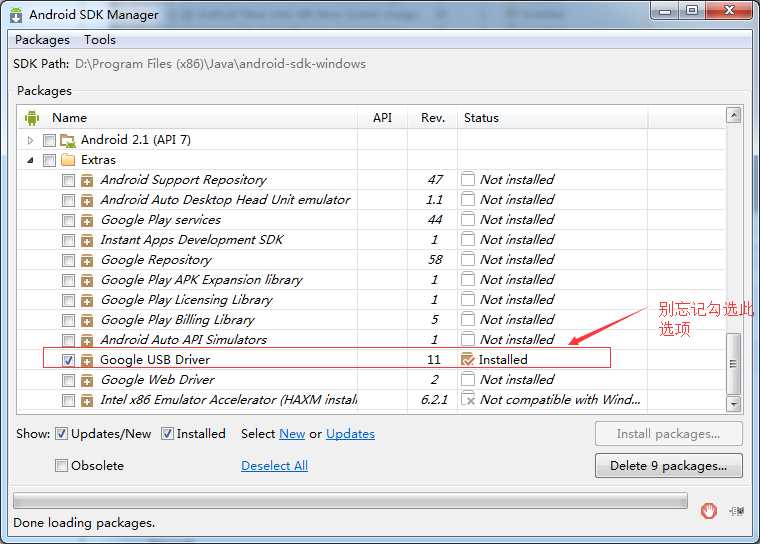Click the Intel x86 Emulator Accelerator package icon
Screen dimensions: 760x544
point(87,400)
